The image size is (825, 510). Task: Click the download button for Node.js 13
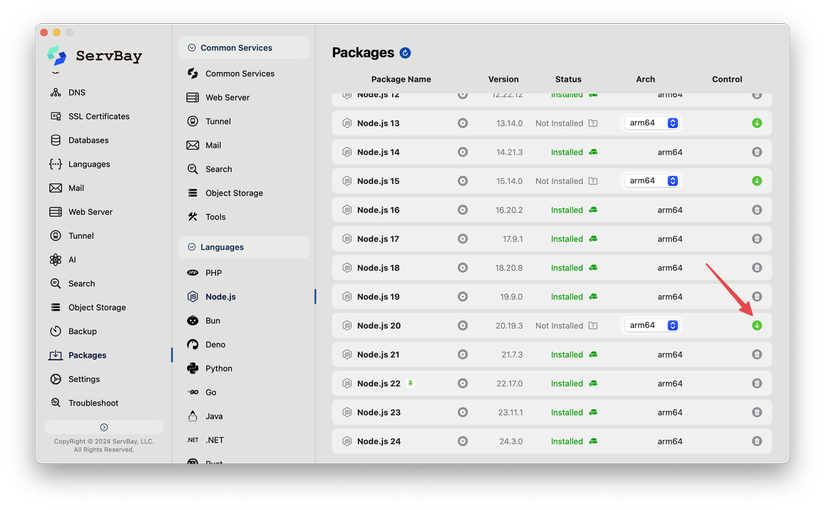pos(757,123)
